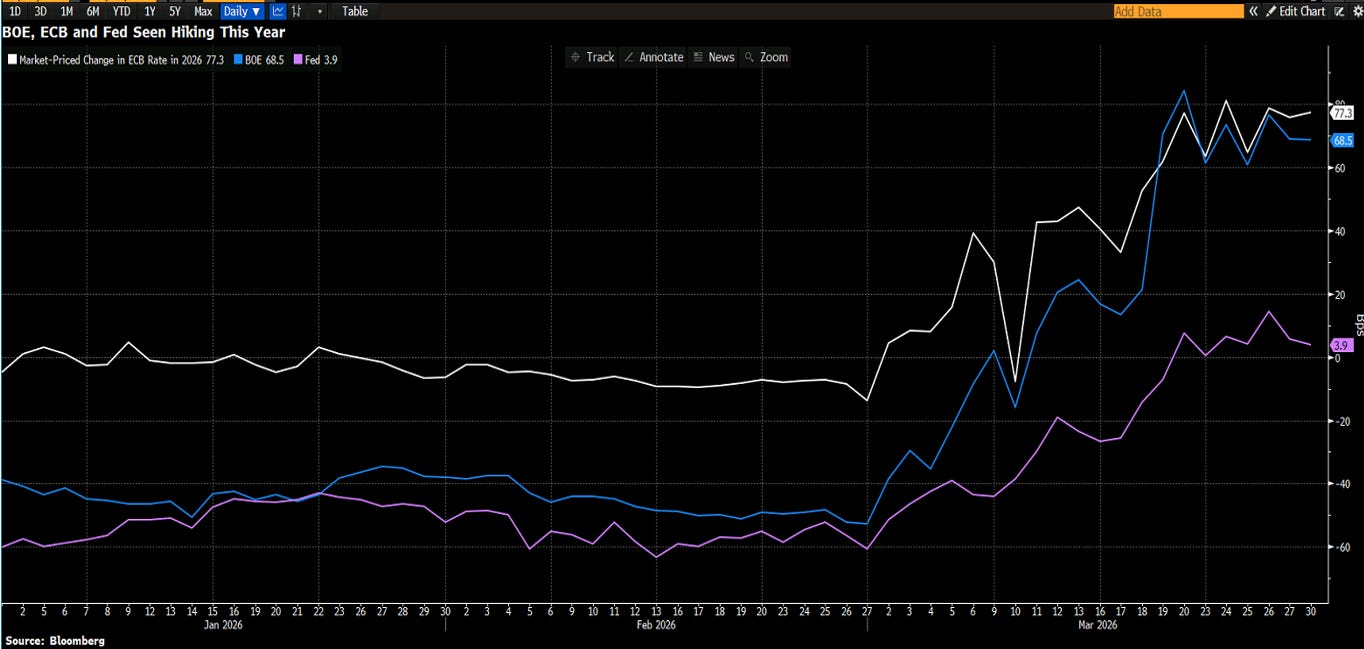Choose the 1Y range
This screenshot has width=1364, height=649.
[x=150, y=11]
